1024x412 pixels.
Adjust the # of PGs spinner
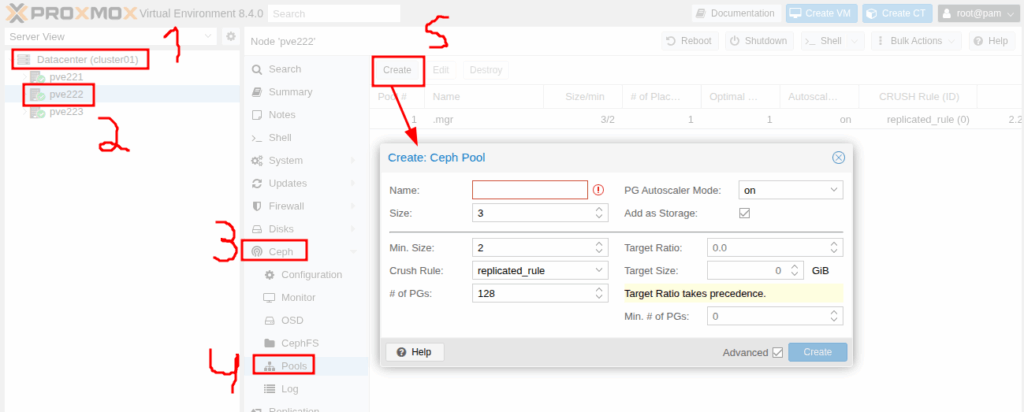point(599,293)
